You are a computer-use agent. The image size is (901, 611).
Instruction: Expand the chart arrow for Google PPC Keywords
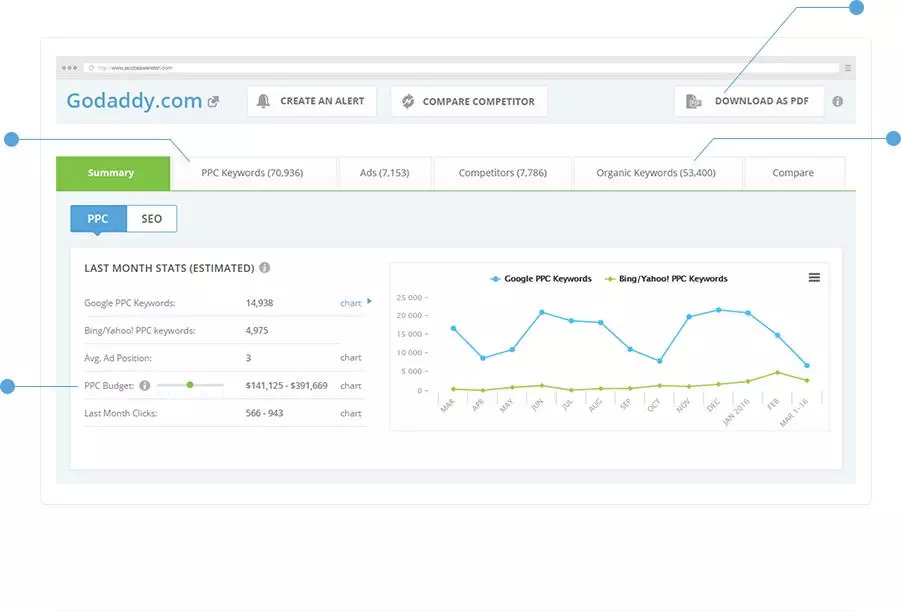click(x=368, y=301)
